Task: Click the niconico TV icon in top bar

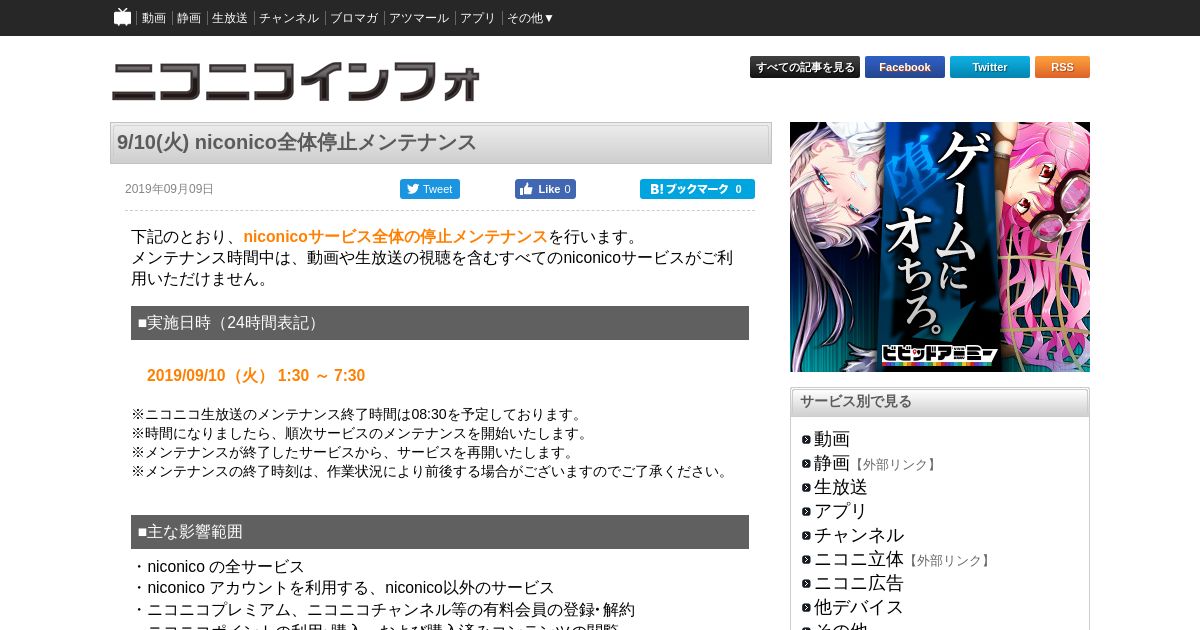Action: pyautogui.click(x=122, y=17)
